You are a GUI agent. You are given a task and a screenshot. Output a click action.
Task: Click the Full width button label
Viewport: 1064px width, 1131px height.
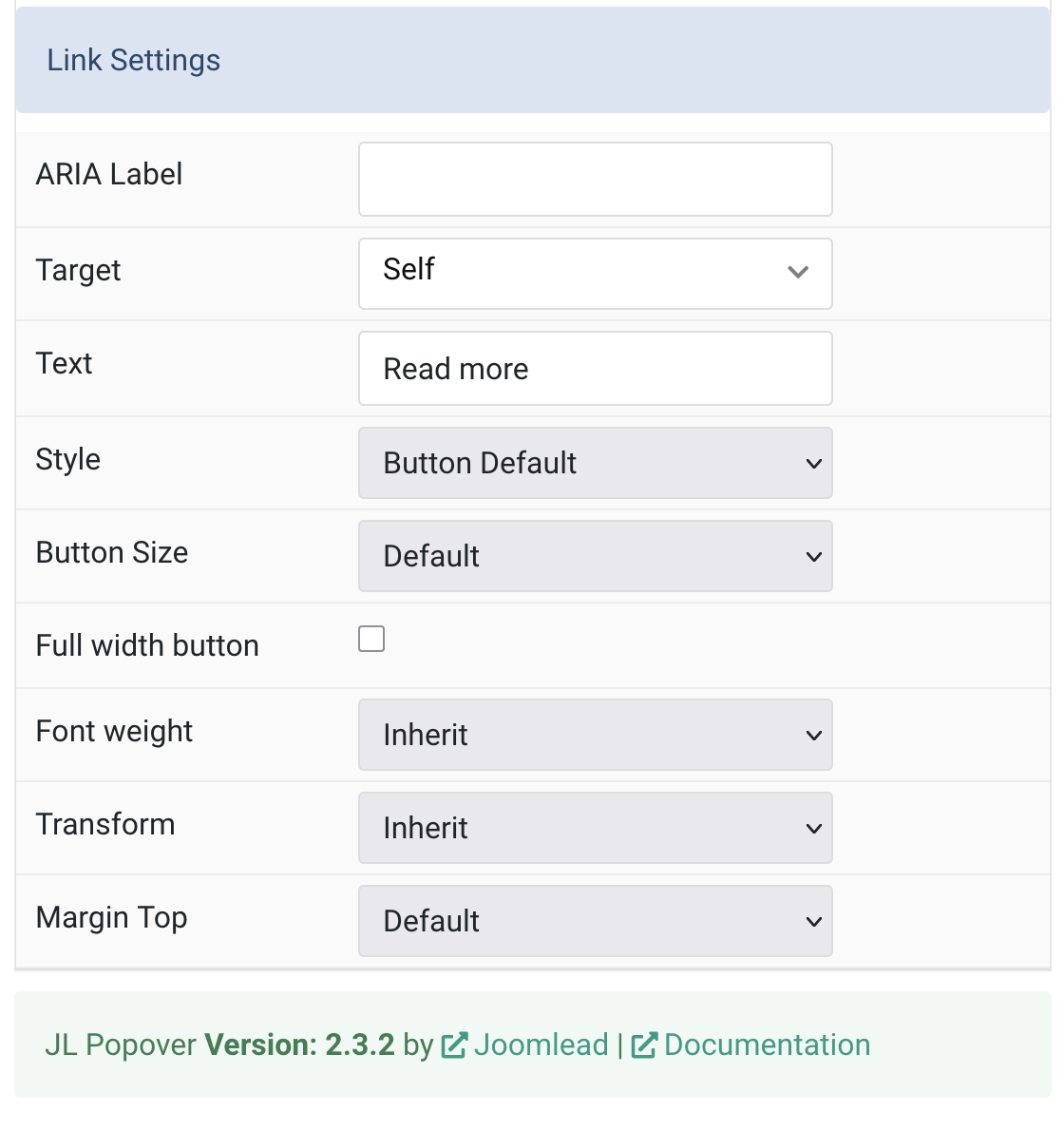coord(147,645)
